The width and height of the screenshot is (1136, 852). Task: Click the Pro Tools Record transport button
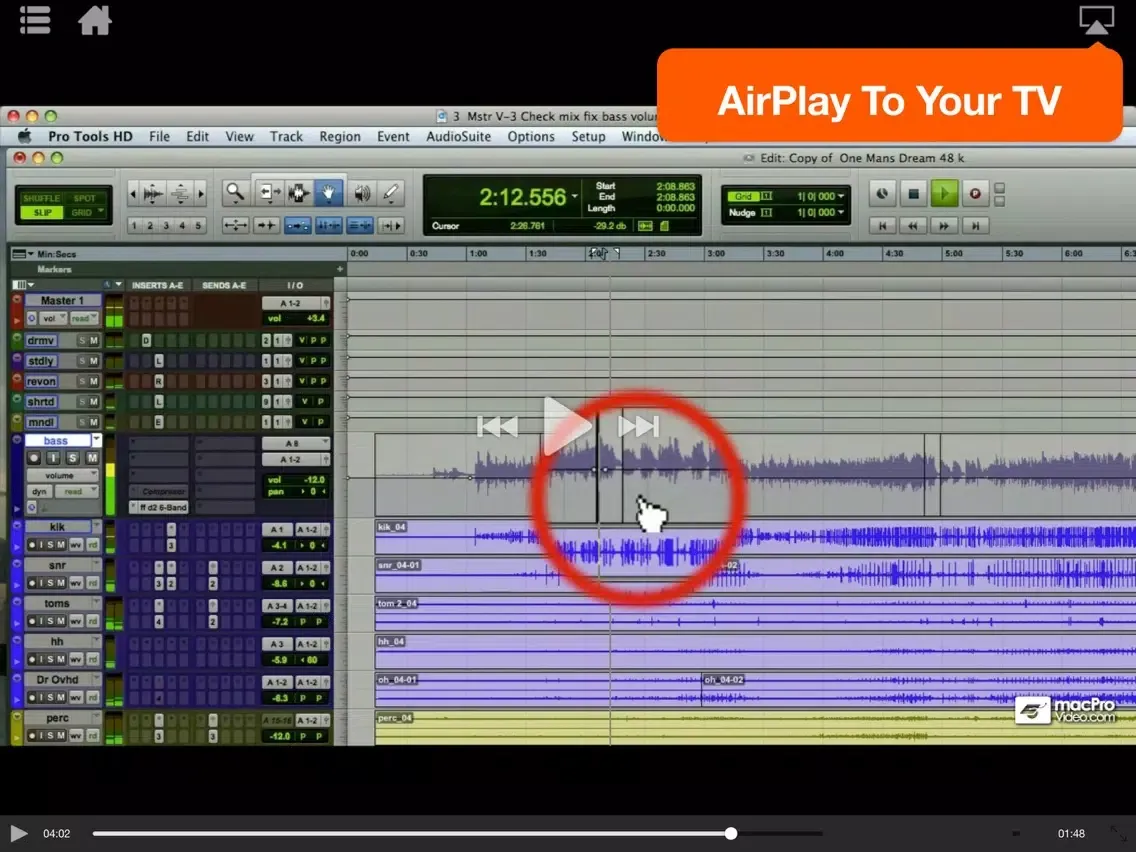pos(975,193)
